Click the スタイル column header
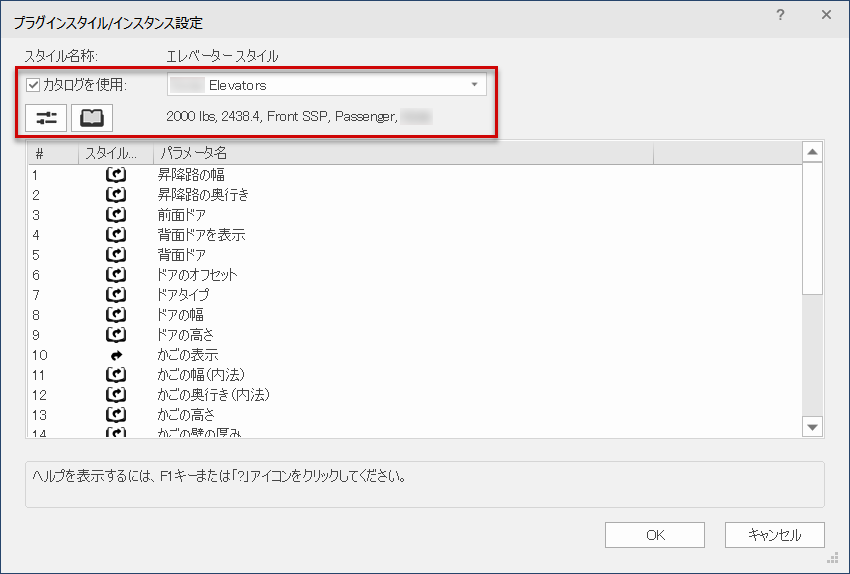 116,153
